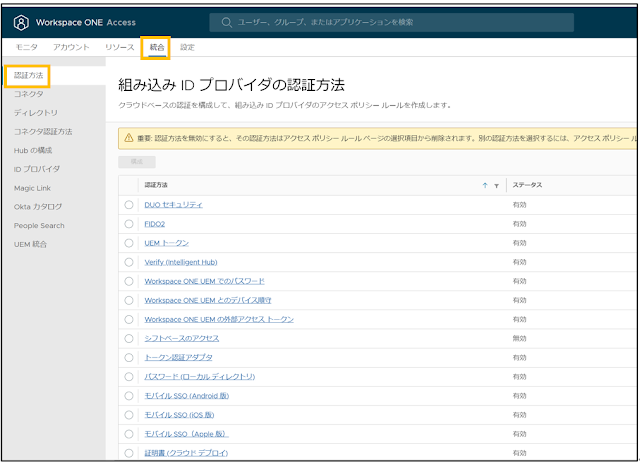Select the パスワード (ローカル ディレクトリ) radio button
Screen dimensions: 640x463
click(x=129, y=377)
